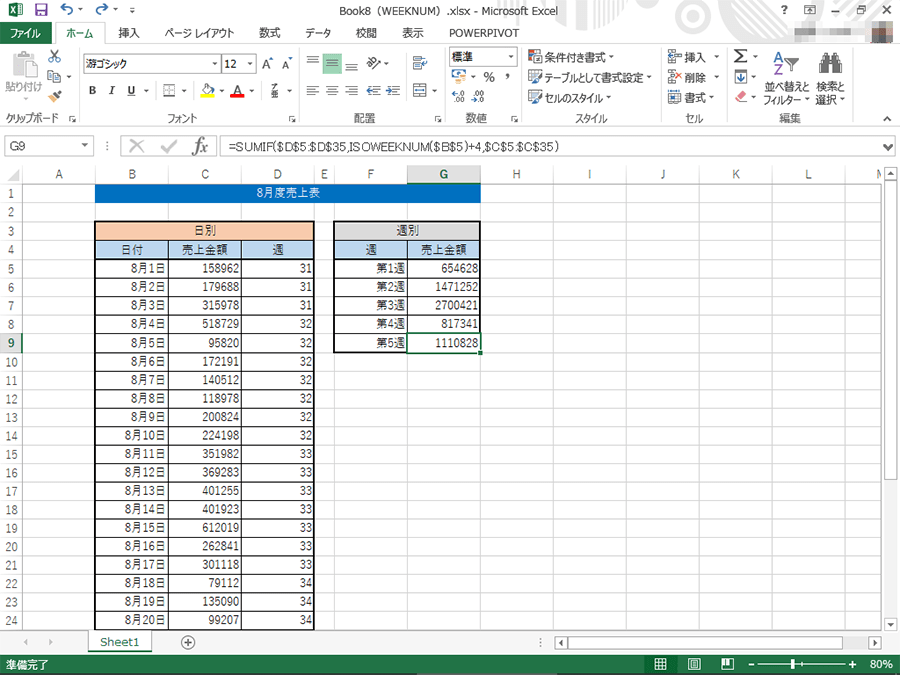Open the font size dropdown
Screen dimensions: 900x675
pos(250,64)
